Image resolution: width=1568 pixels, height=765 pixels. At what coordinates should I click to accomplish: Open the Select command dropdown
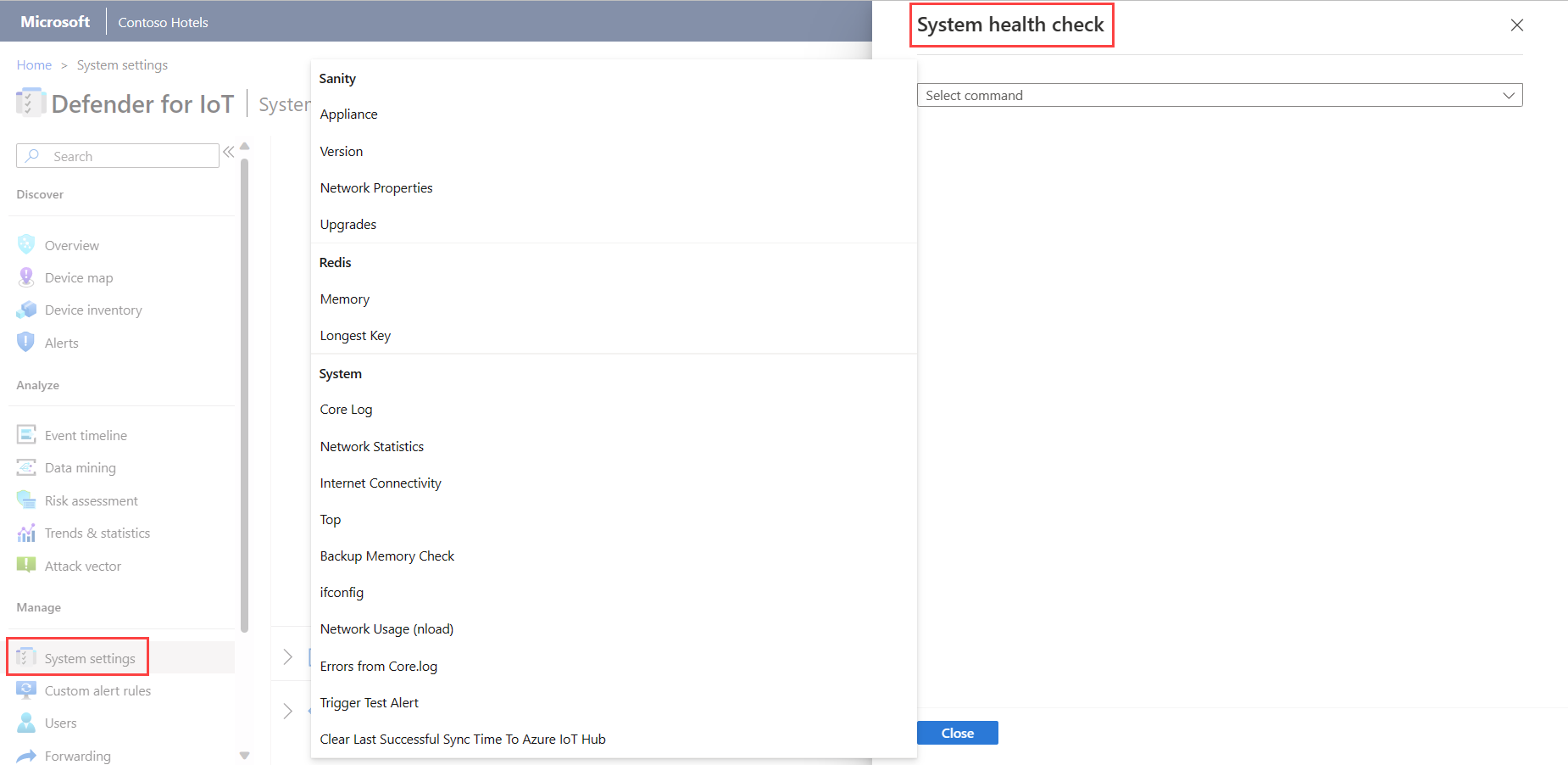click(x=1219, y=95)
